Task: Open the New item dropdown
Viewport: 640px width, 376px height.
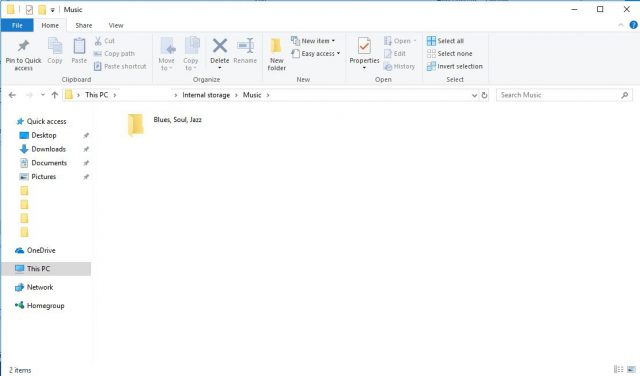Action: (313, 41)
